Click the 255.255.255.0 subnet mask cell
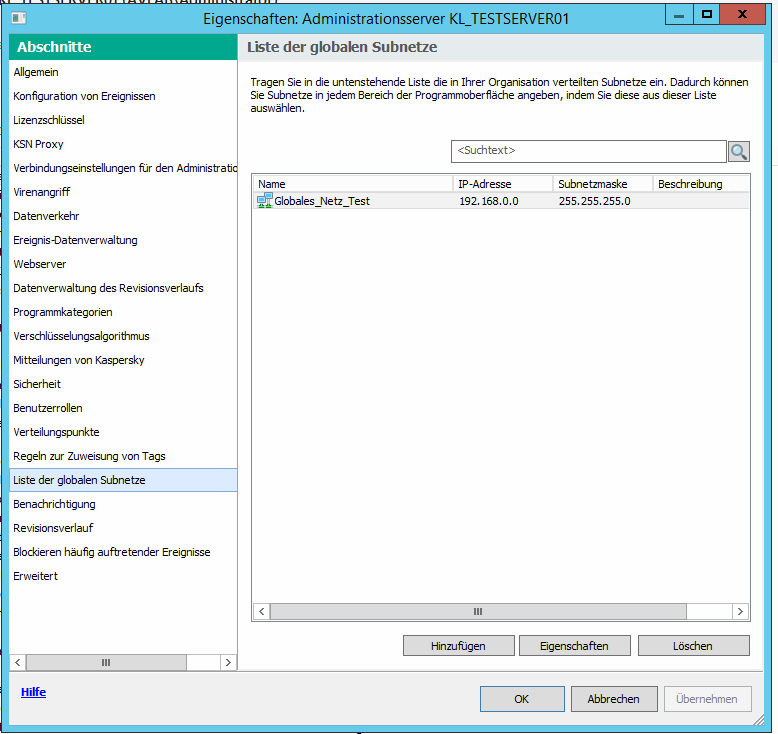This screenshot has height=734, width=778. click(594, 201)
